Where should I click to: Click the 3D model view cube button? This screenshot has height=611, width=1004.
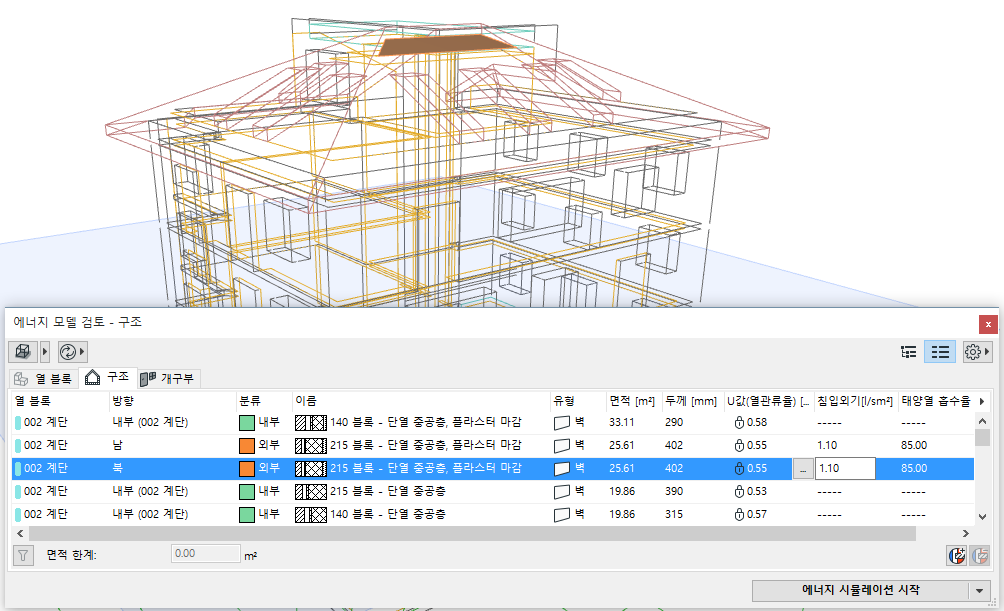[x=23, y=352]
